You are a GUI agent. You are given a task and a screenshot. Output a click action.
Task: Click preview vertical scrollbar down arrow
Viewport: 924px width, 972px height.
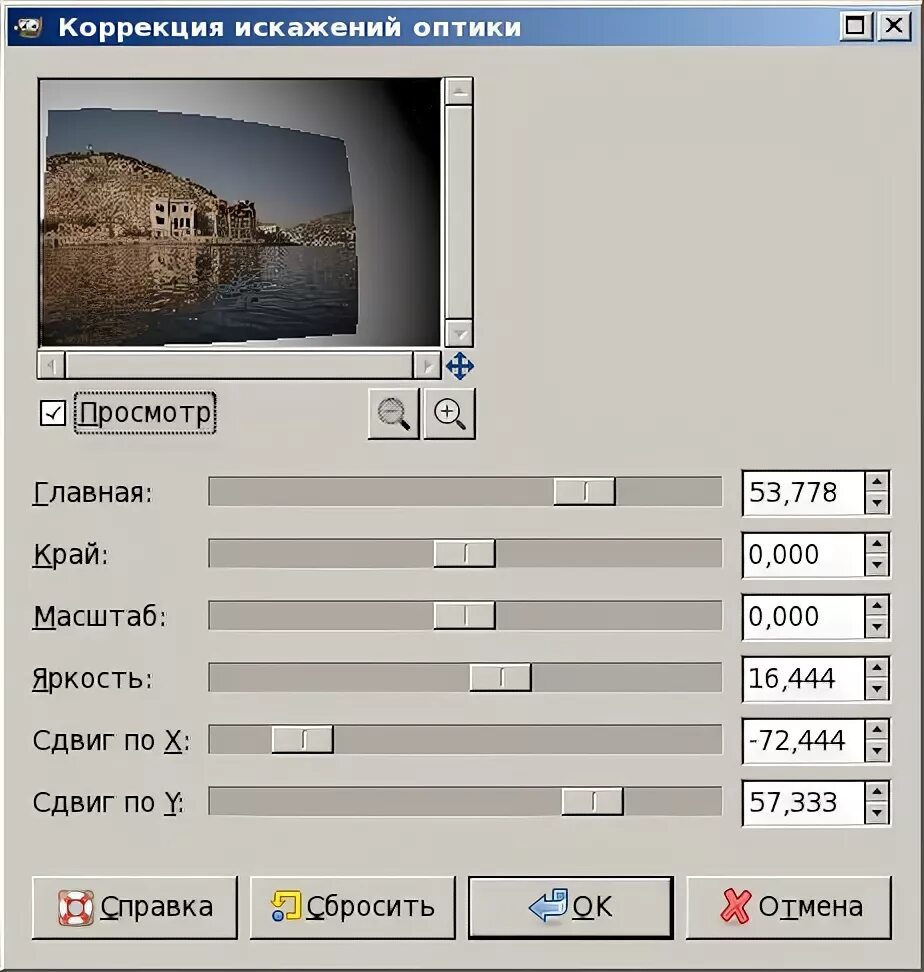tap(459, 334)
